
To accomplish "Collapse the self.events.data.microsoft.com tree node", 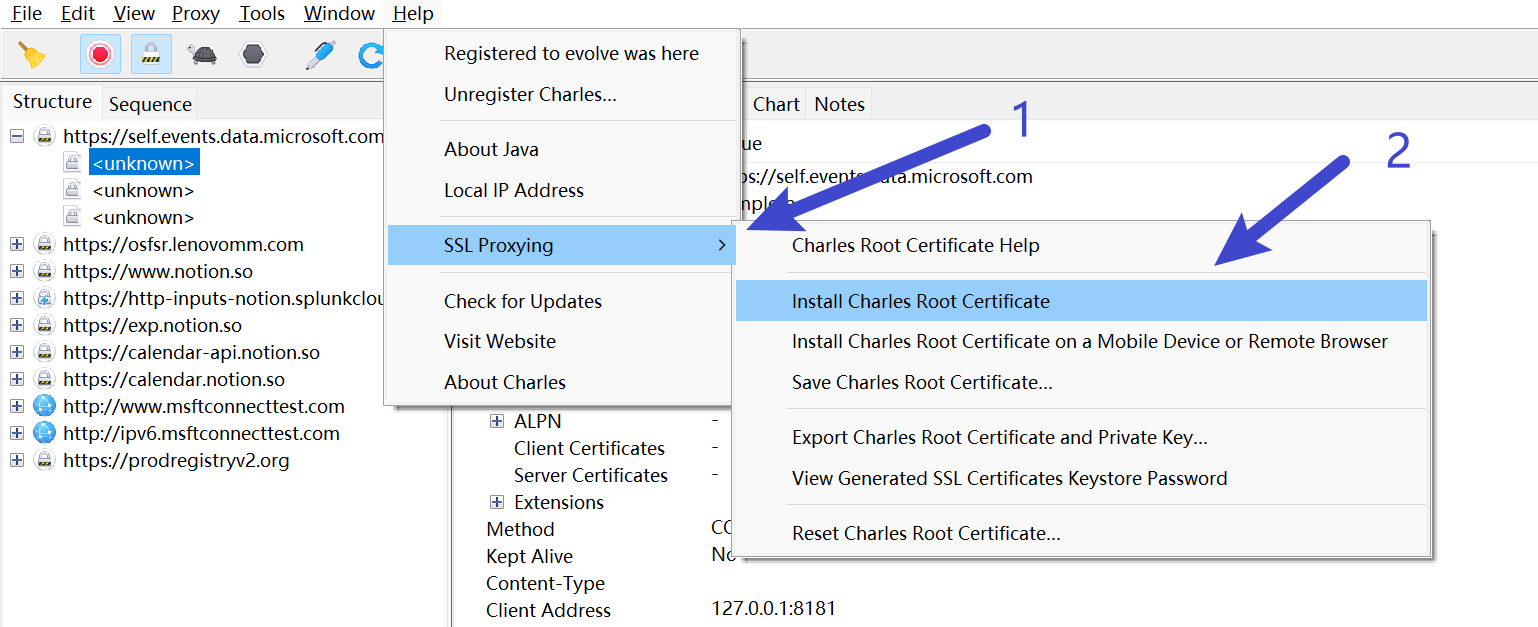I will [x=17, y=136].
